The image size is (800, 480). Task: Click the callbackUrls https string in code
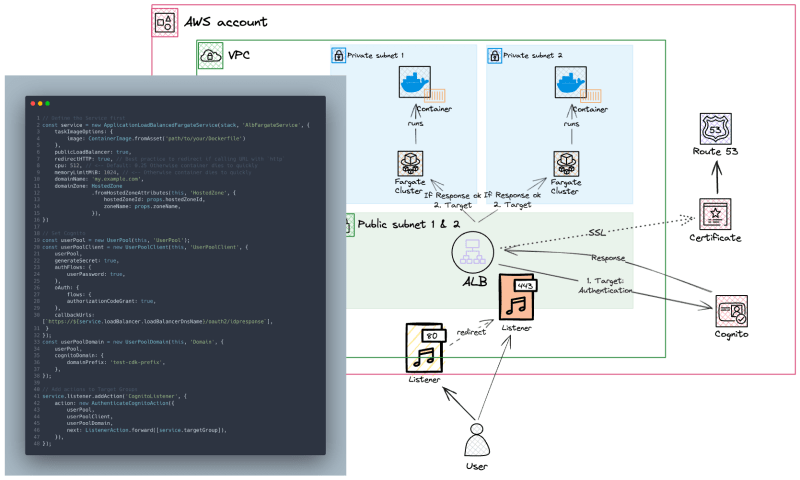pyautogui.click(x=157, y=321)
